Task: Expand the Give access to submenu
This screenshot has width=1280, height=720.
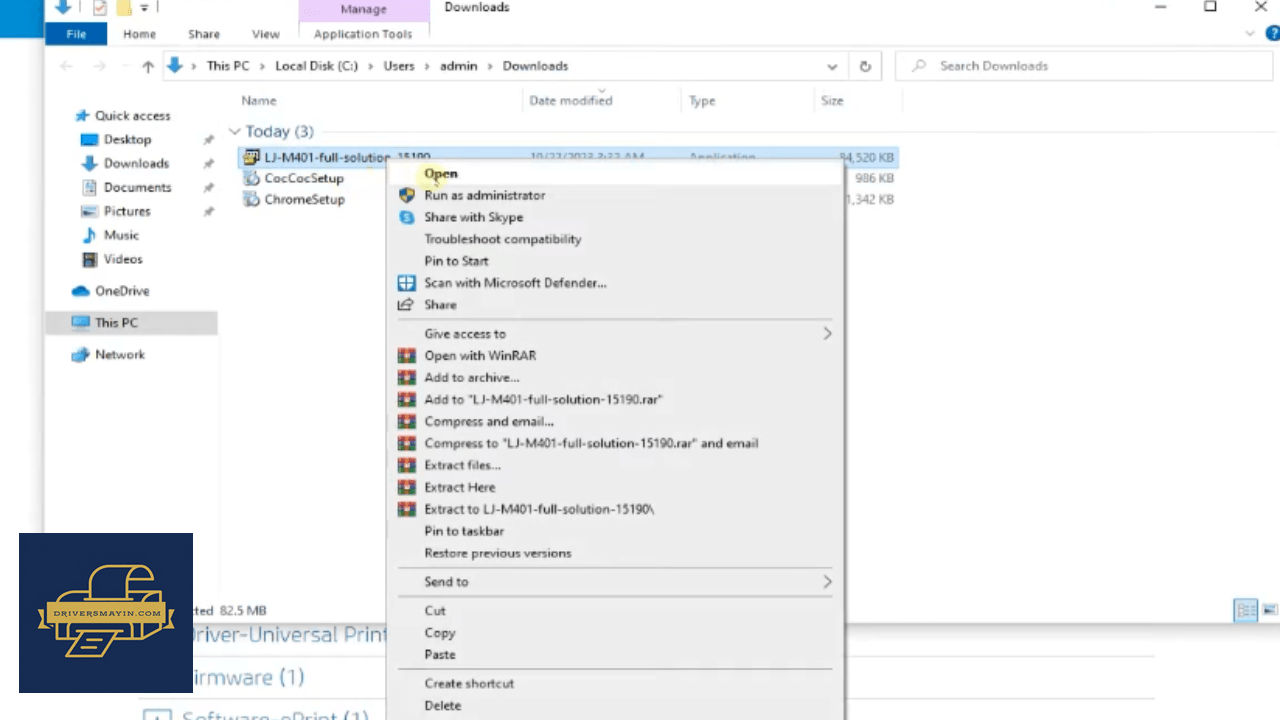Action: (x=827, y=334)
